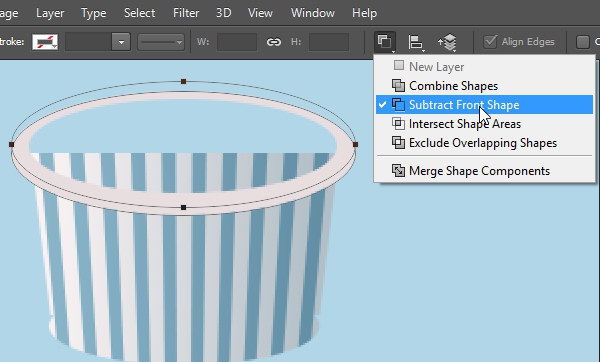The image size is (600, 362).
Task: Open the View menu
Action: point(260,13)
